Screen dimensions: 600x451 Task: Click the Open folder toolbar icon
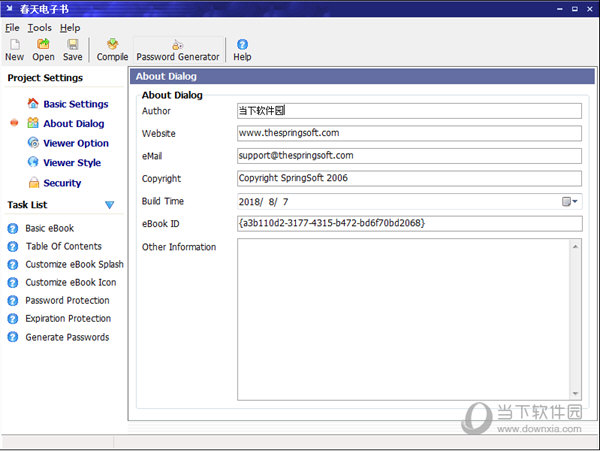coord(43,44)
